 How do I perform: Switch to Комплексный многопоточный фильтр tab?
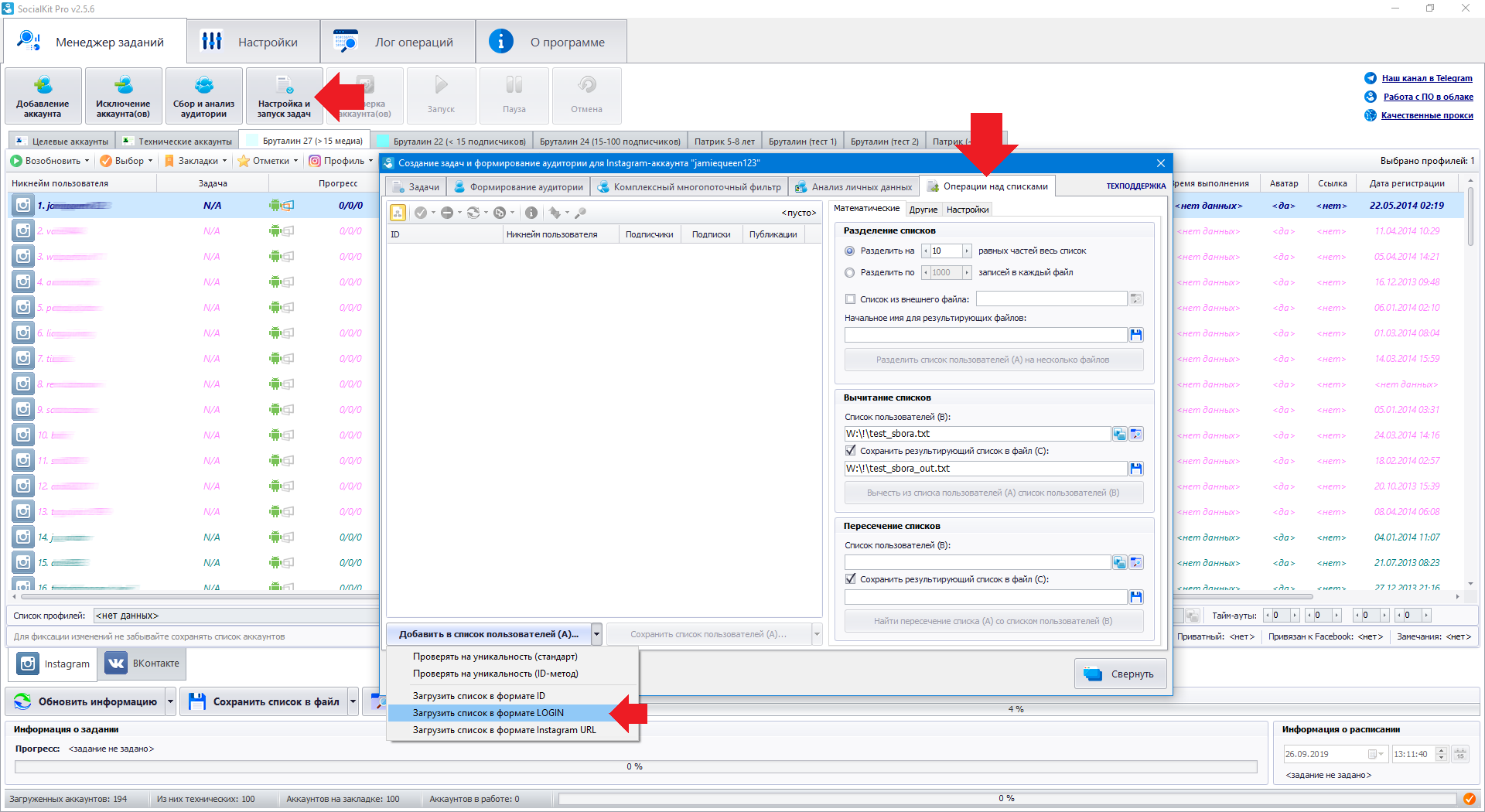point(689,187)
